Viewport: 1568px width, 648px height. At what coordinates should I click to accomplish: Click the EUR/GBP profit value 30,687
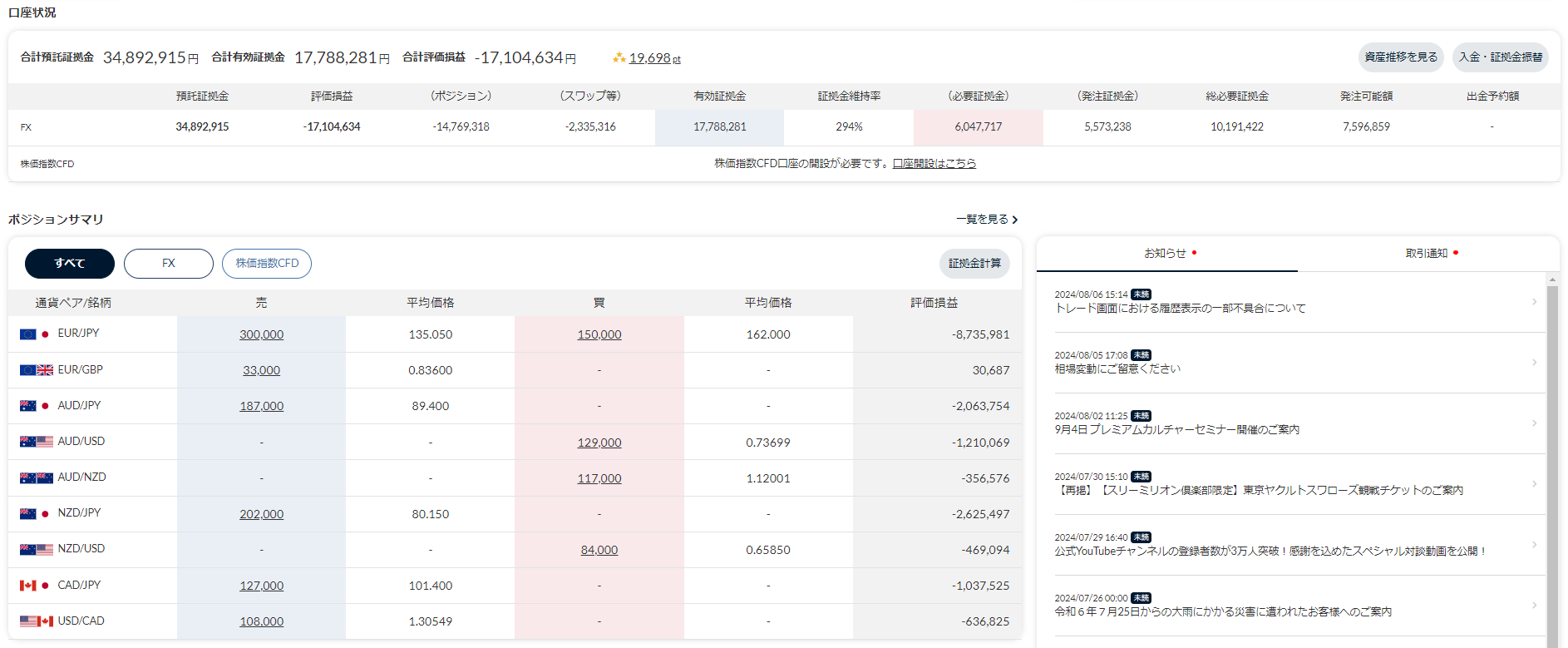click(991, 370)
